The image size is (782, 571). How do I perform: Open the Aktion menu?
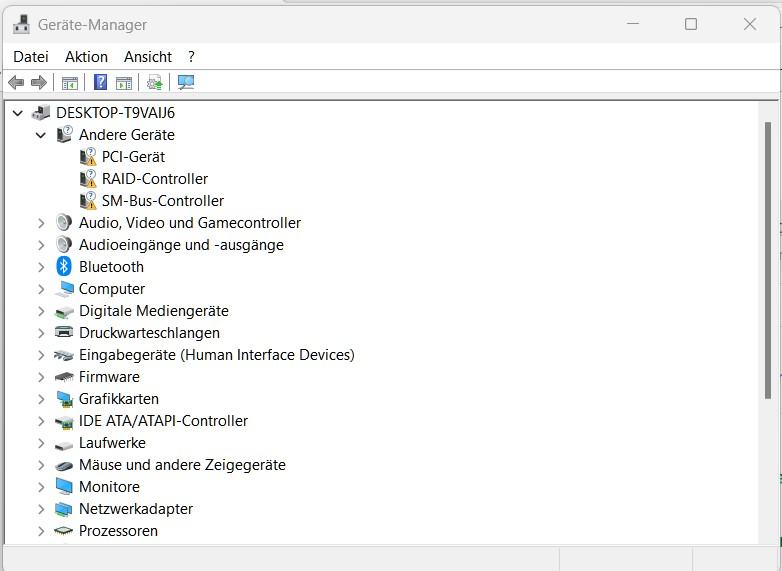86,57
